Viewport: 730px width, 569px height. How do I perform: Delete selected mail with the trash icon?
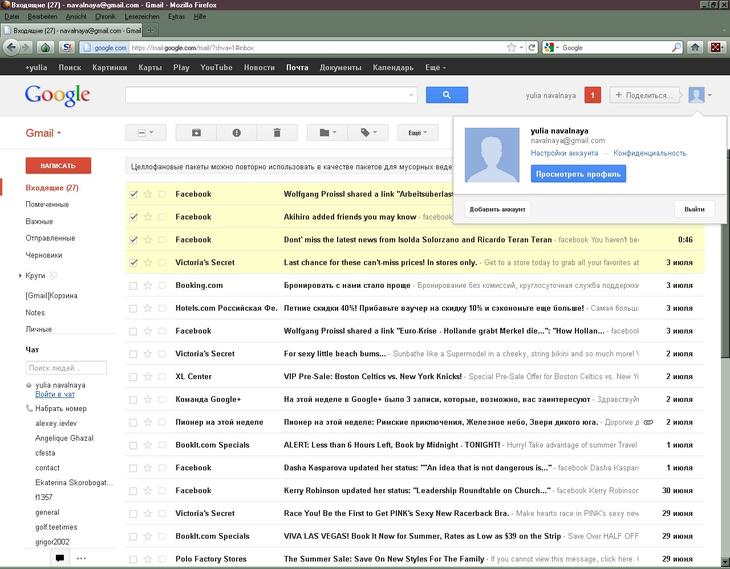click(277, 133)
